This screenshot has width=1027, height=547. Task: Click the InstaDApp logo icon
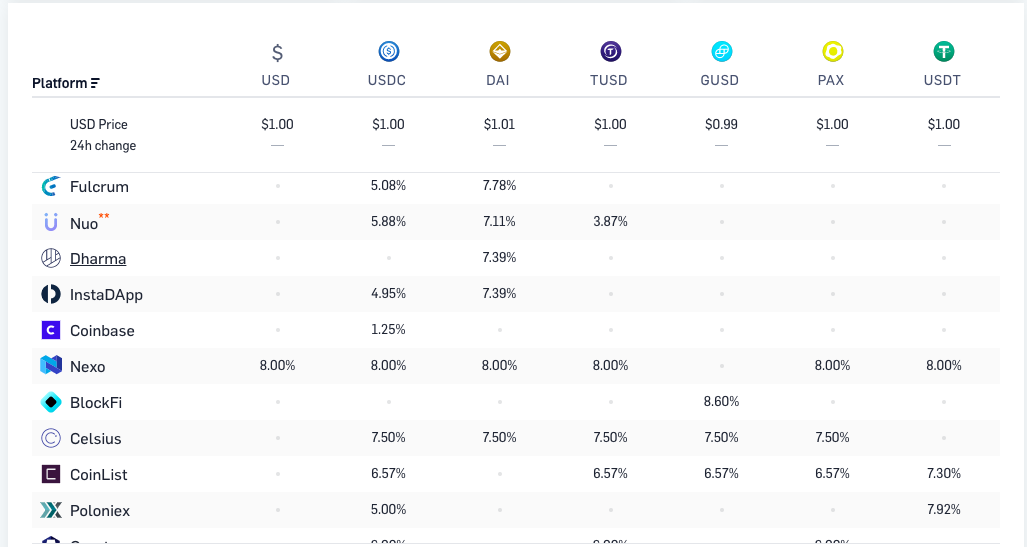coord(51,294)
